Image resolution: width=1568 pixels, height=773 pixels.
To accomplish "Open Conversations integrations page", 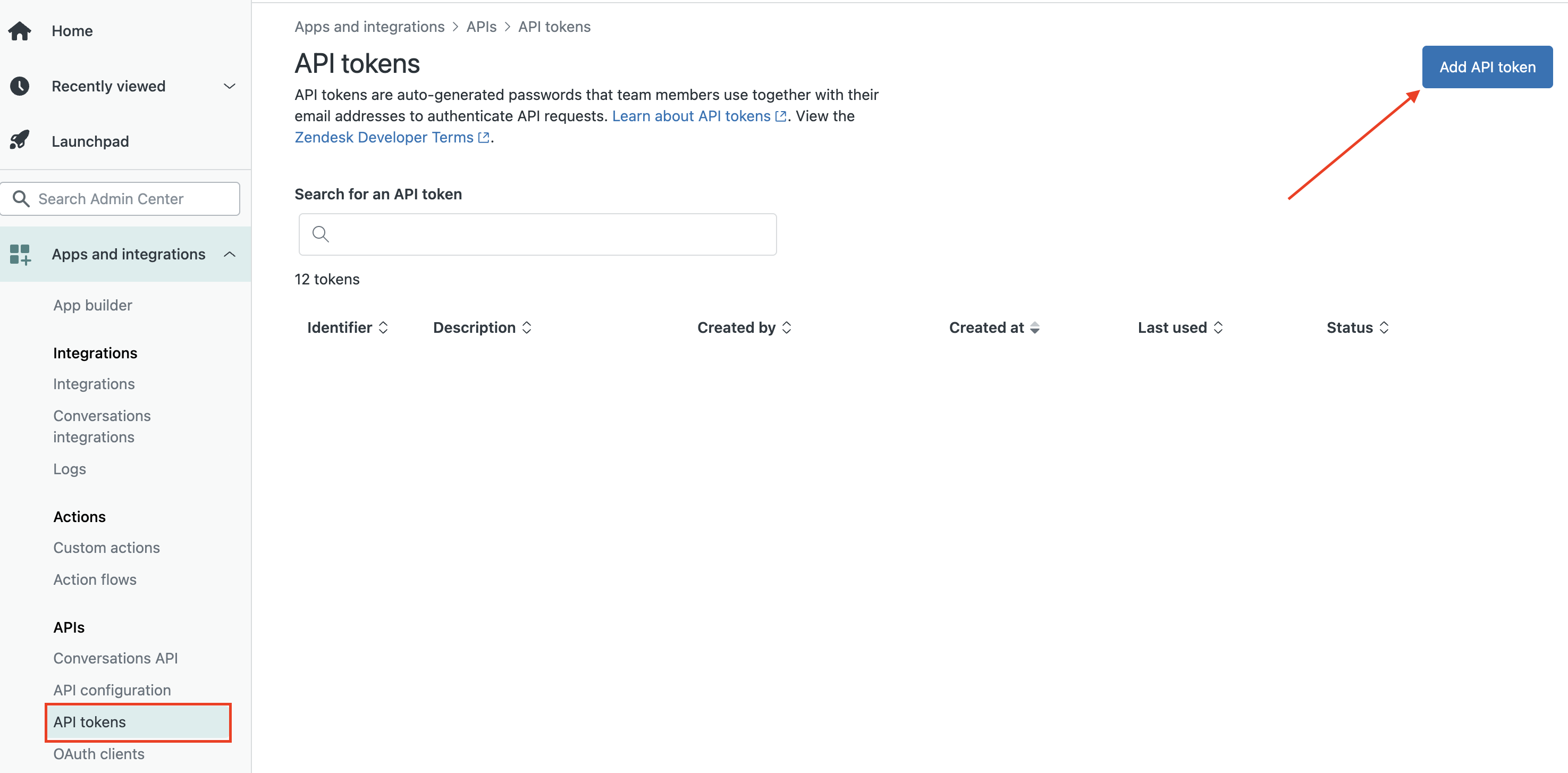I will pyautogui.click(x=102, y=426).
